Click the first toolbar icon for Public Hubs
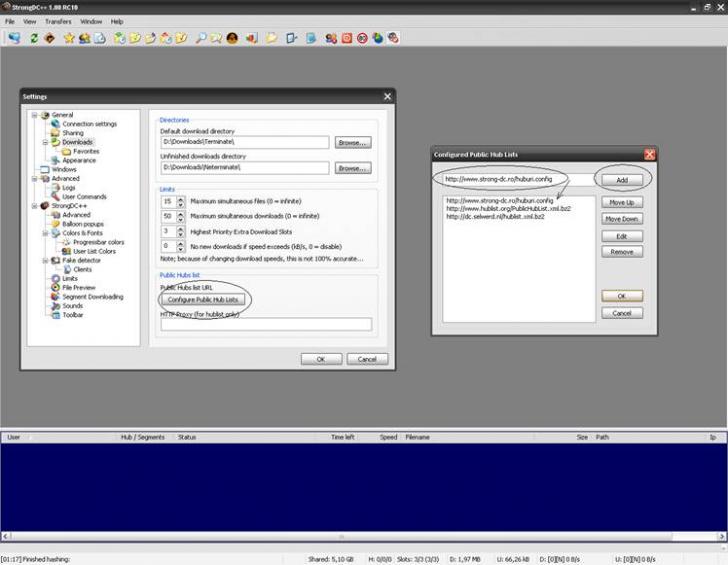The width and height of the screenshot is (728, 565). 14,38
